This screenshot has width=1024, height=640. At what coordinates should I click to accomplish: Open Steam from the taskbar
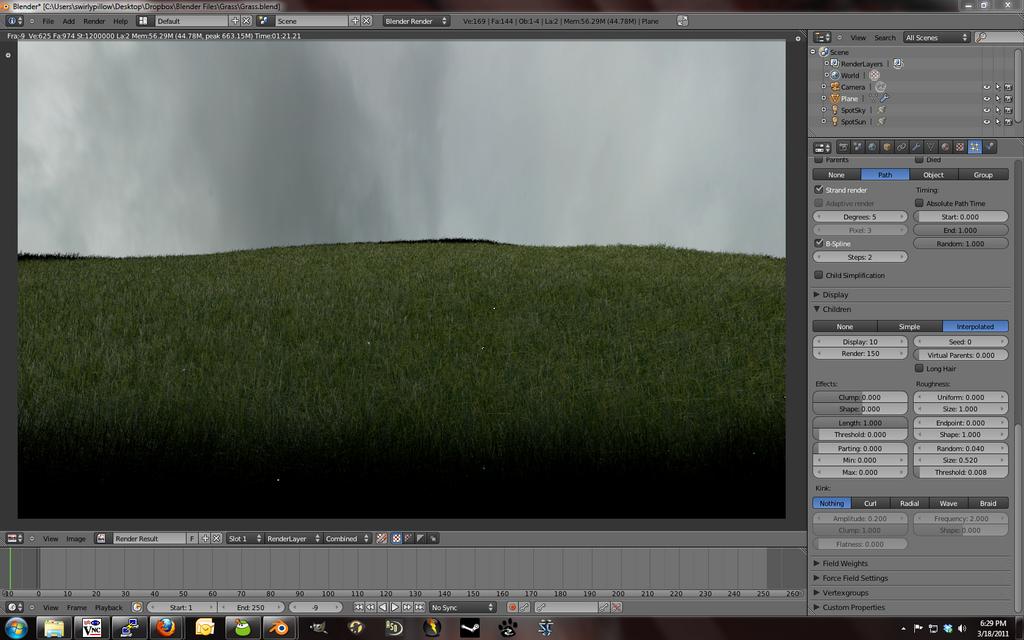click(x=470, y=628)
